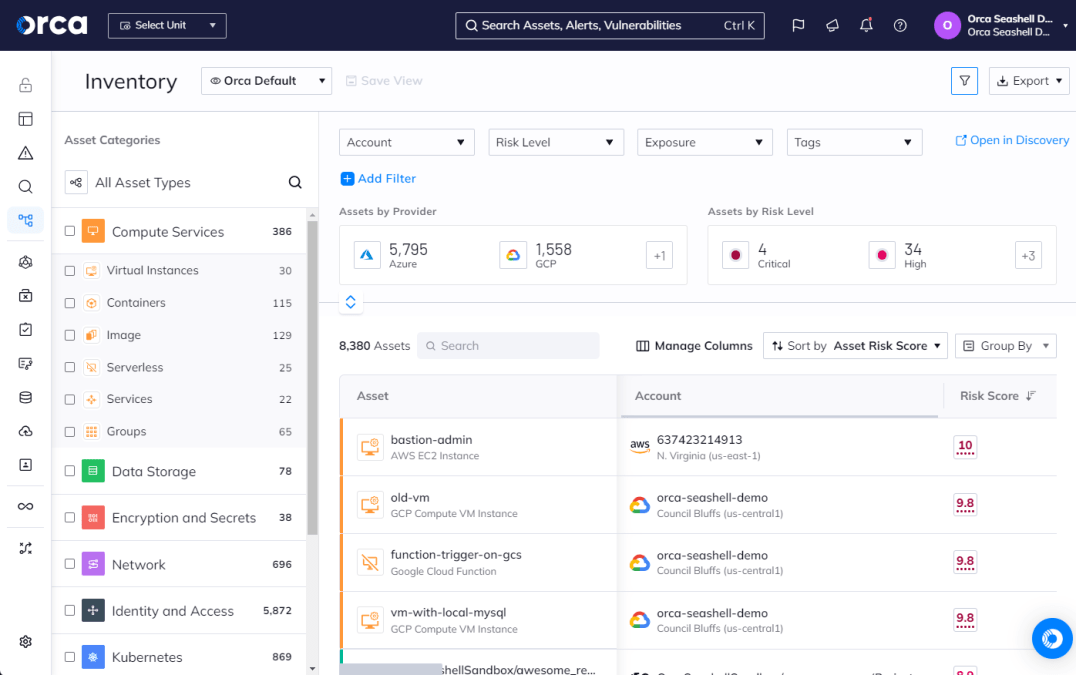Open the alerts warning triangle in sidebar

tap(26, 153)
